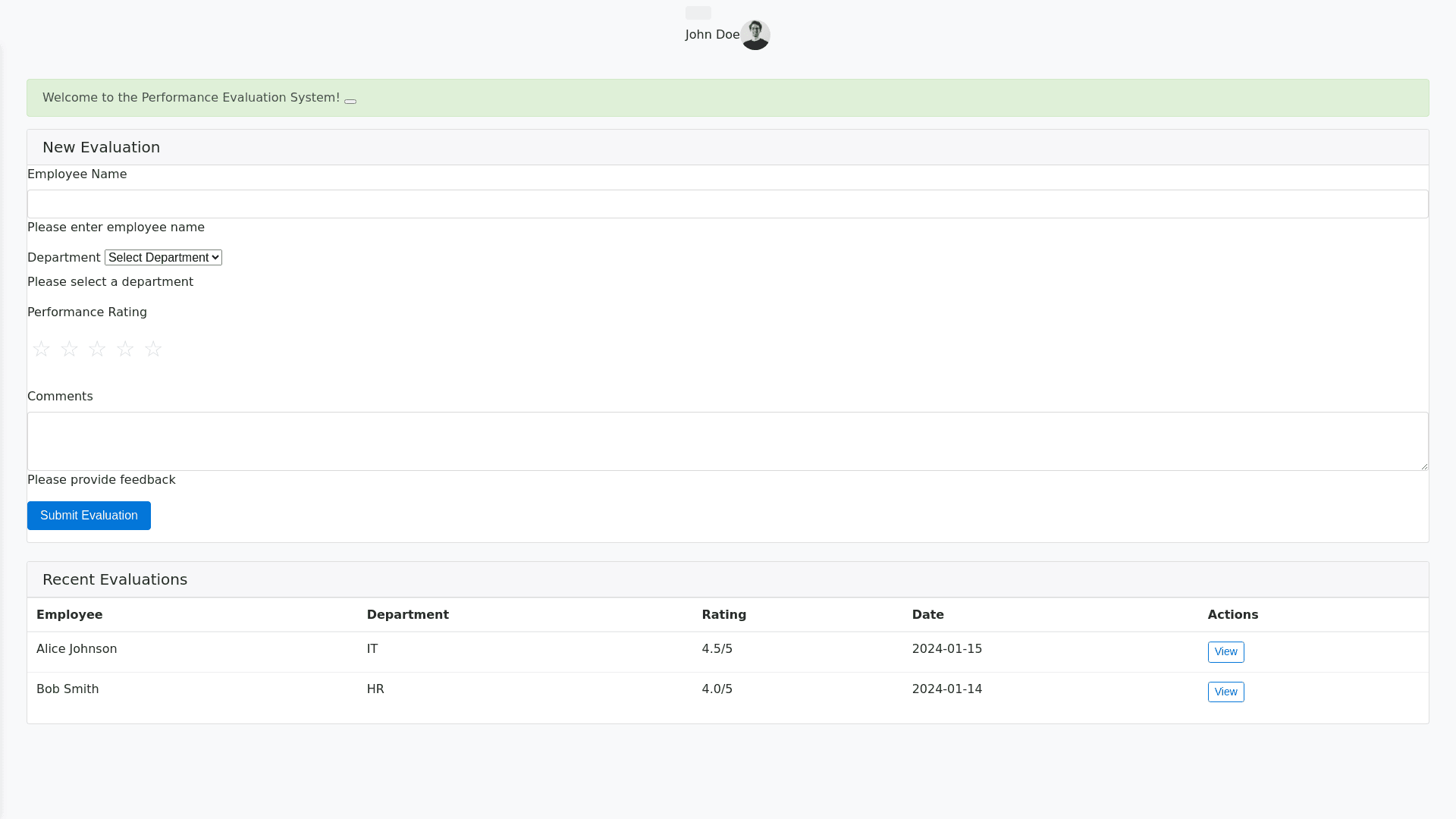Screen dimensions: 1456x819
Task: Click John Doe's profile avatar
Action: pos(755,35)
